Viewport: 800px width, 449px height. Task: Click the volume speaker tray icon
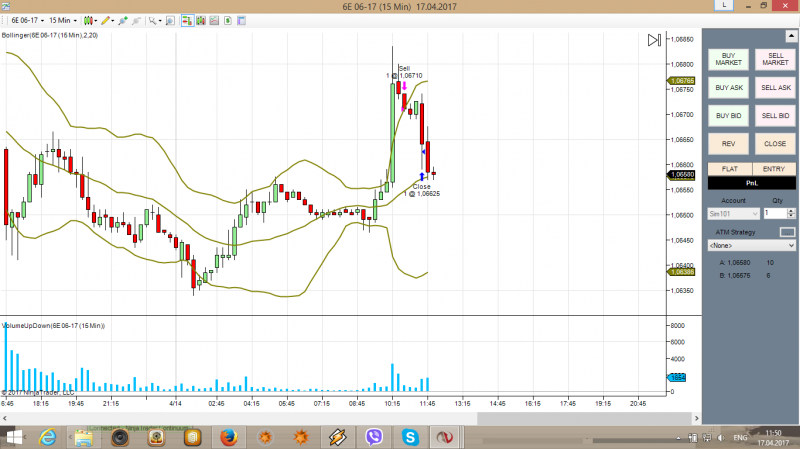[721, 438]
